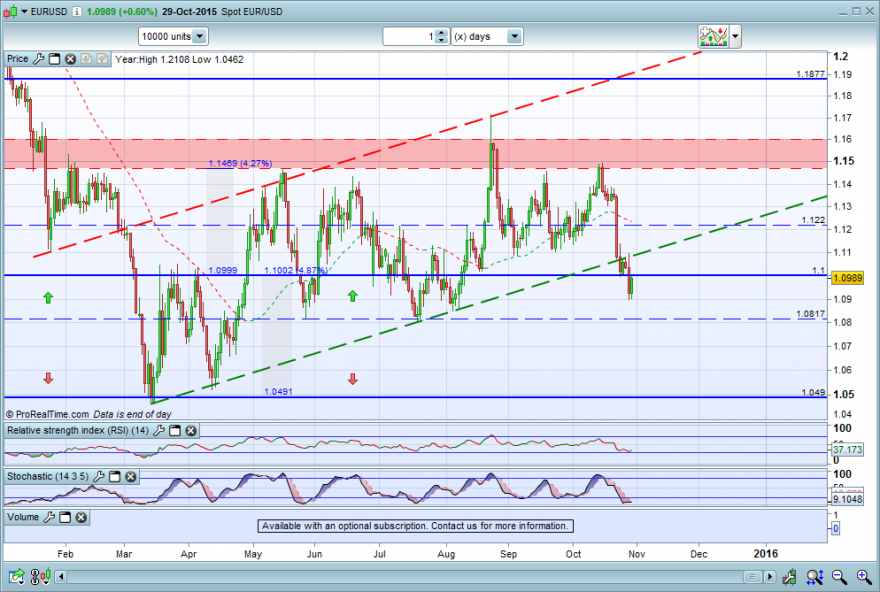The width and height of the screenshot is (880, 592).
Task: Click the chart export icon bottom-left
Action: (17, 577)
